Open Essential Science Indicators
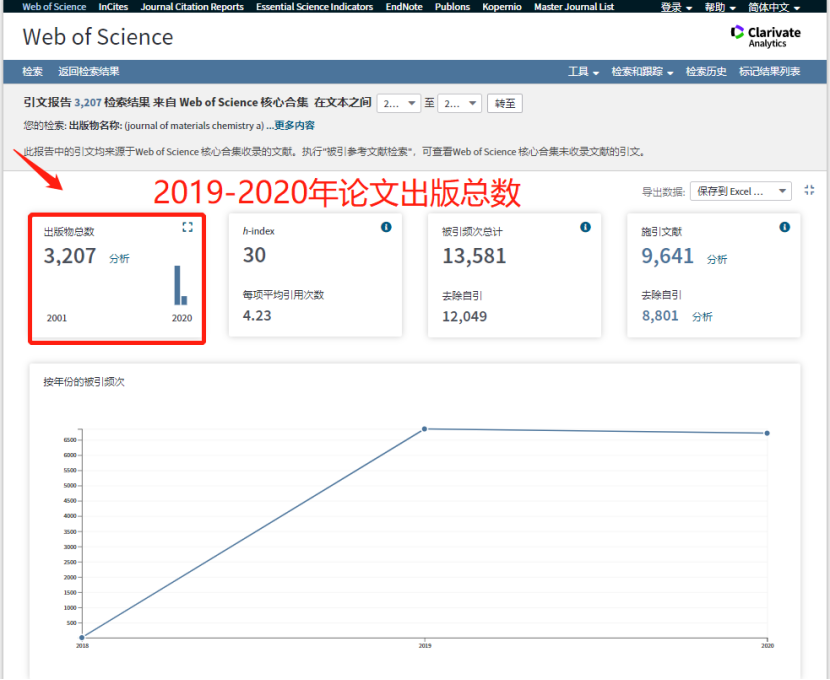Image resolution: width=830 pixels, height=680 pixels. (314, 7)
